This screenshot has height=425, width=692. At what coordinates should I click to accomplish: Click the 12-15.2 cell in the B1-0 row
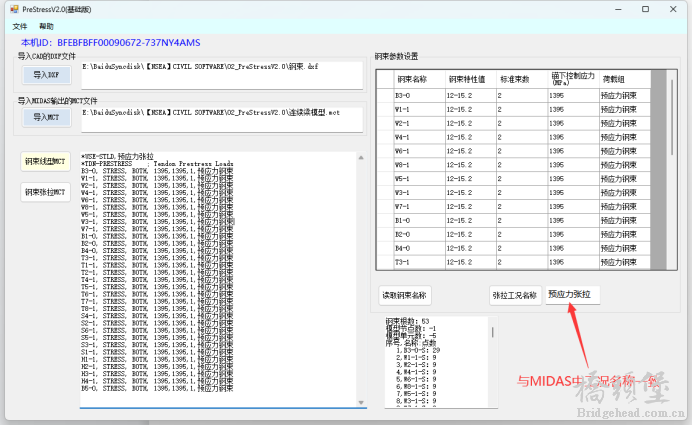coord(470,221)
